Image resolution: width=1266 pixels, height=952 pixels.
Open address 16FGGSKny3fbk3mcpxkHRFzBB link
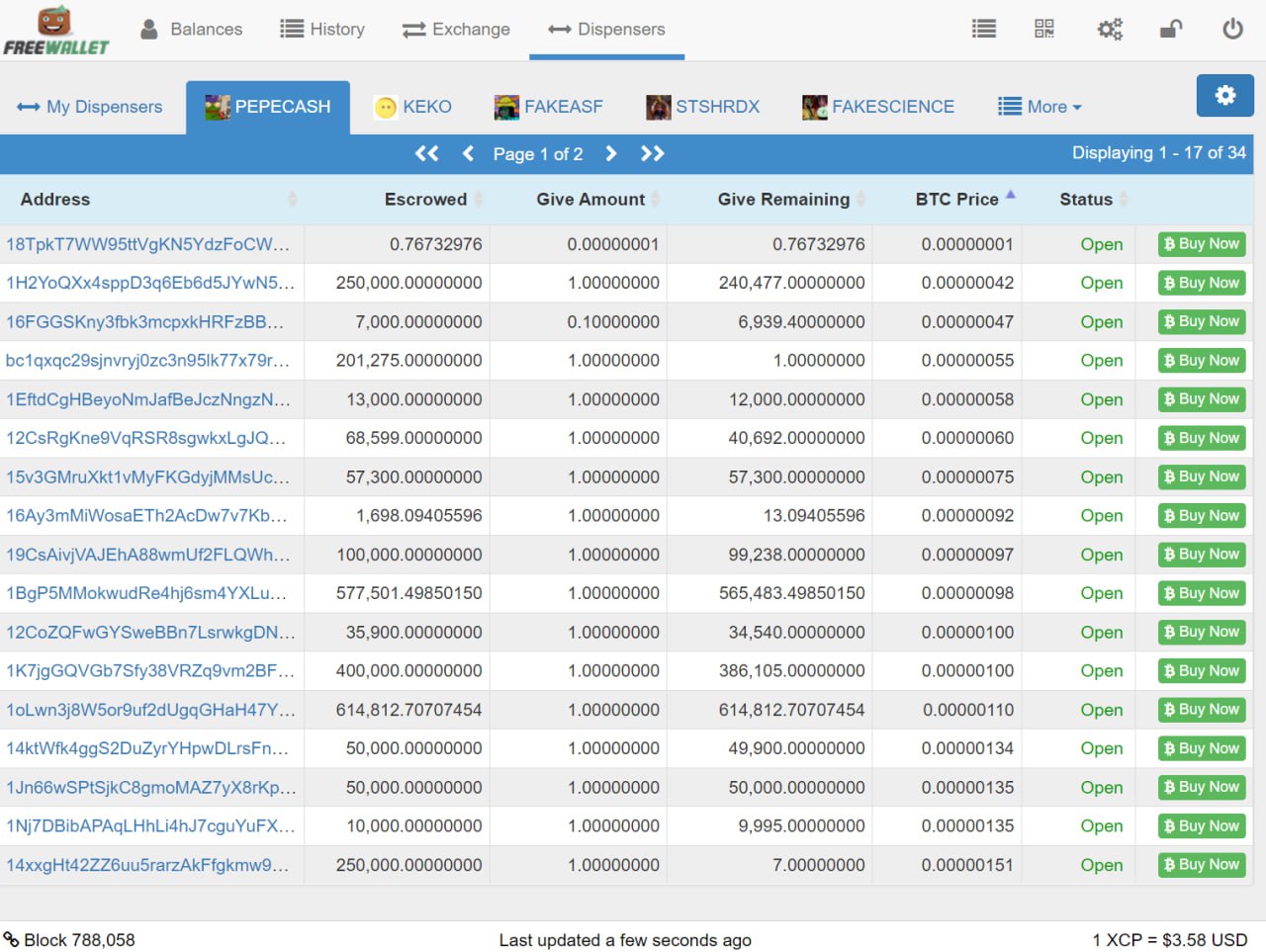(145, 322)
